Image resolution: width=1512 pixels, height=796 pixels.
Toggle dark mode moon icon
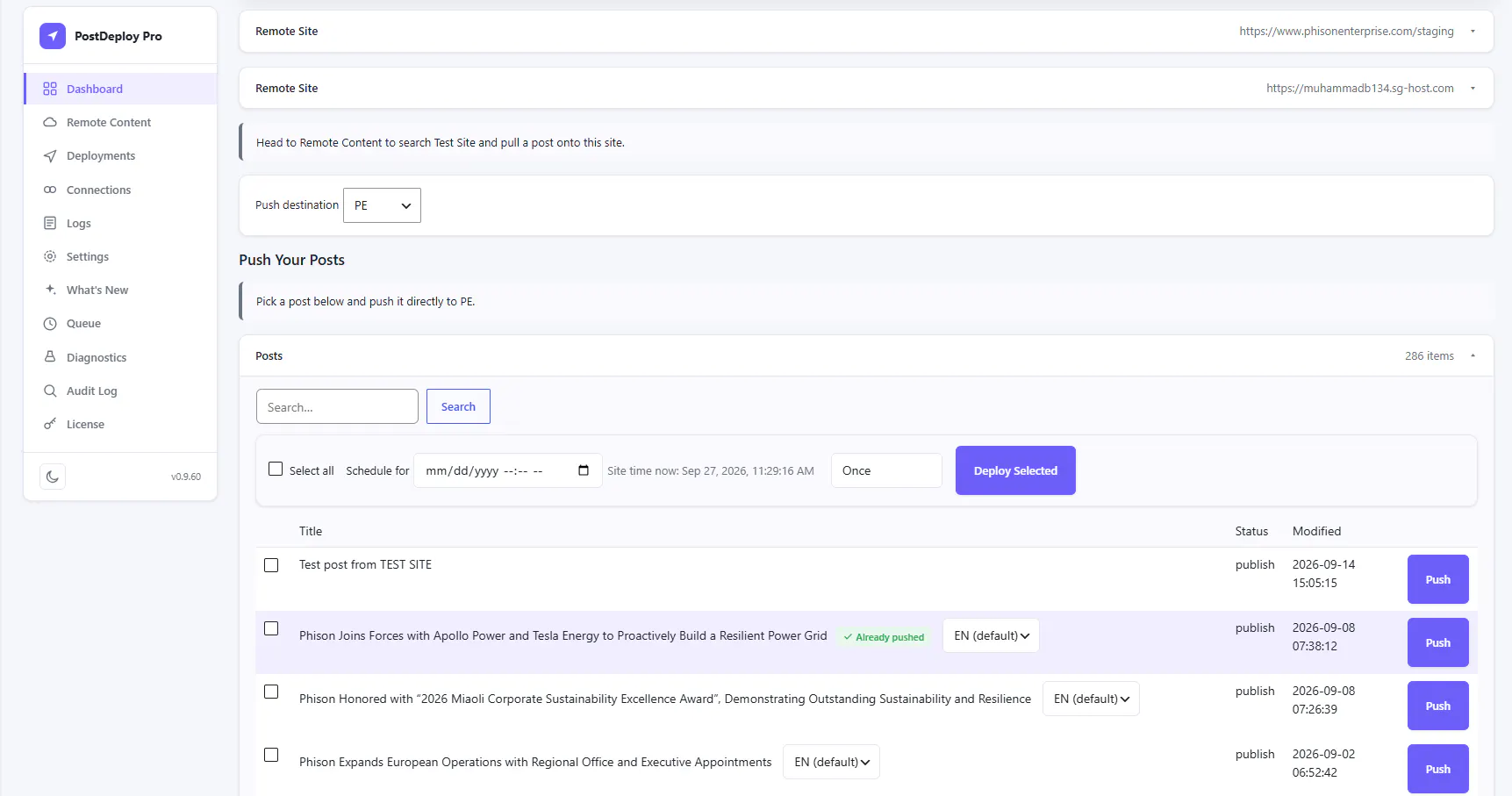pyautogui.click(x=53, y=477)
